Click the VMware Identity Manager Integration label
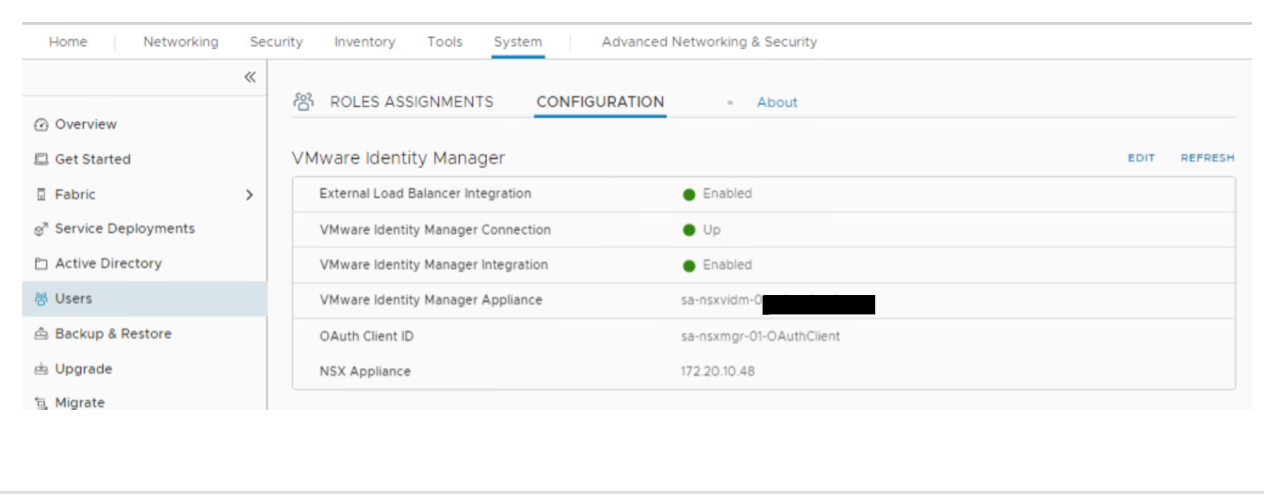1264x502 pixels. point(434,265)
